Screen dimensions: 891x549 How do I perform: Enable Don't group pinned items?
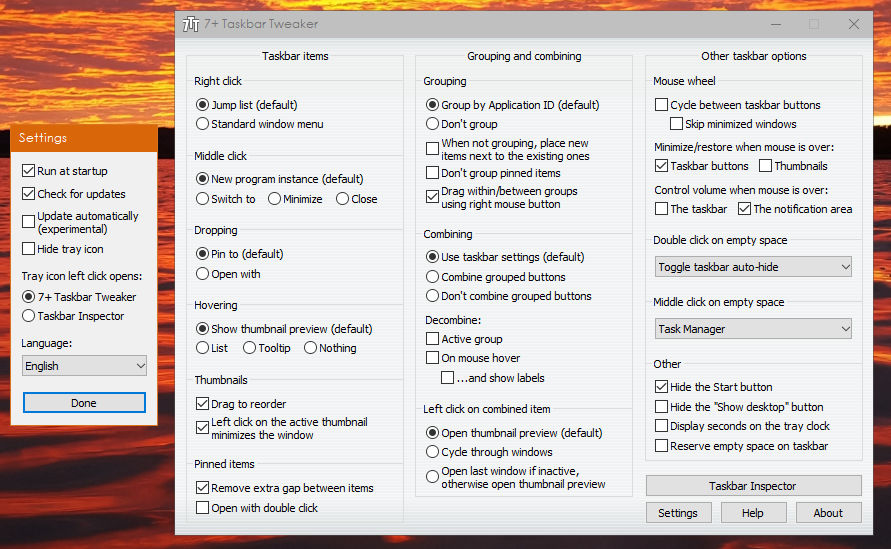click(x=493, y=173)
